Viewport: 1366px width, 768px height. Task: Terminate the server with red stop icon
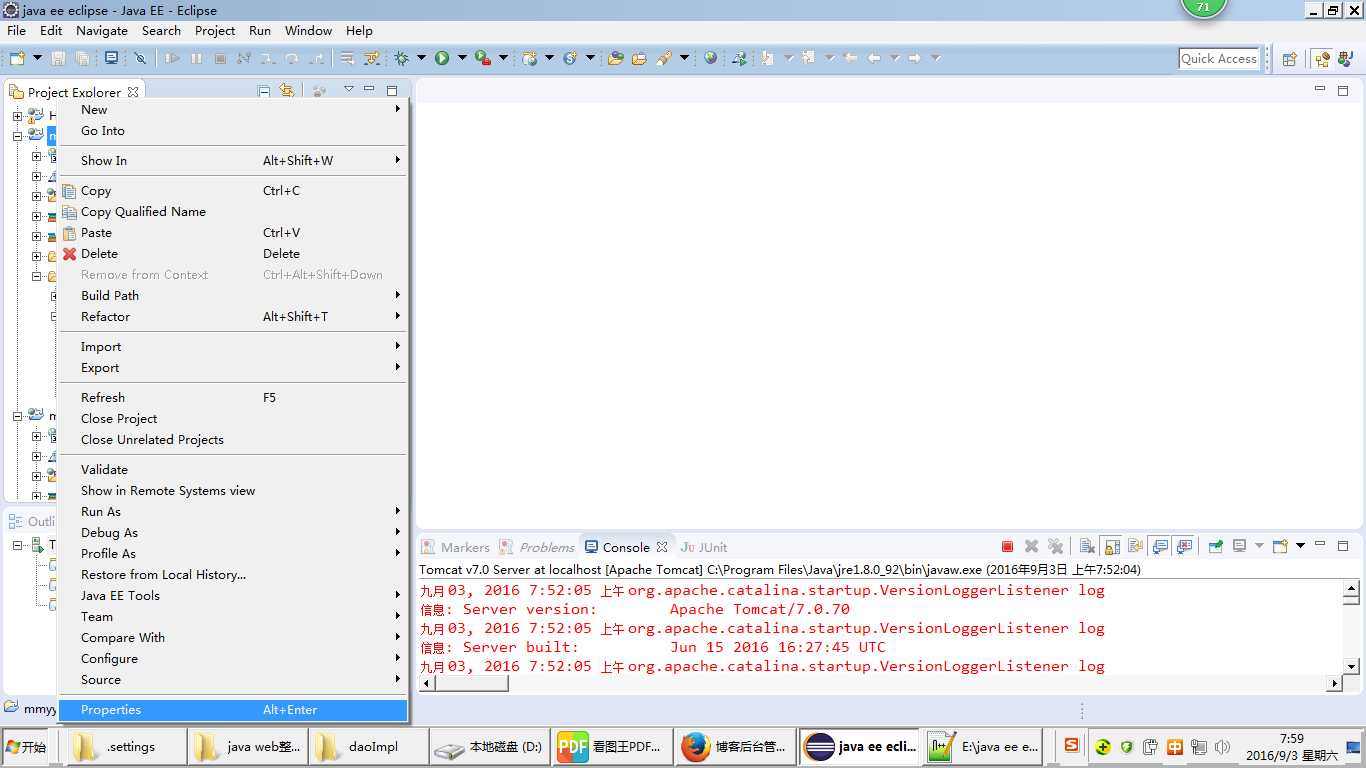[1008, 547]
